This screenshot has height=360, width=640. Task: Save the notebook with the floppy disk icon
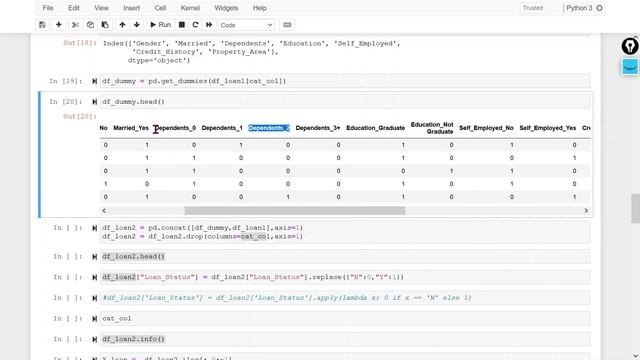tap(42, 25)
